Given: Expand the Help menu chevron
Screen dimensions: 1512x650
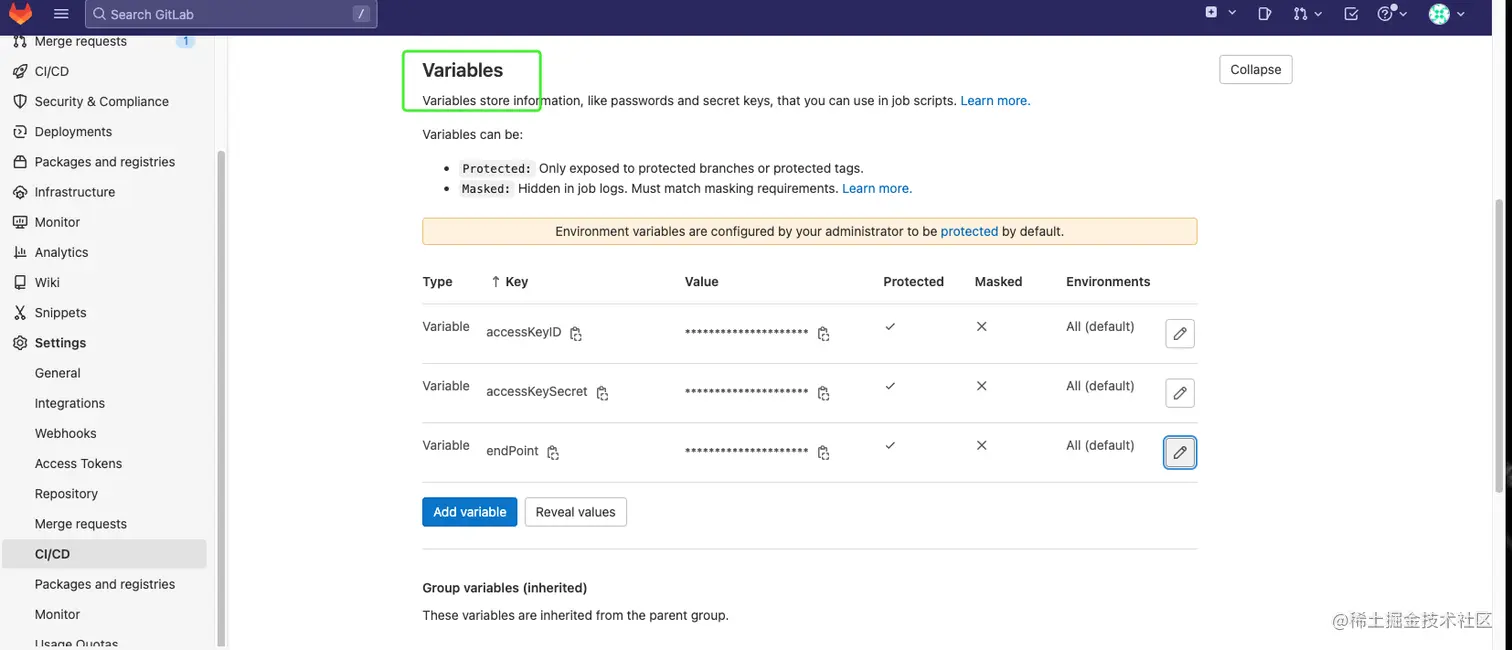Looking at the screenshot, I should 1403,14.
